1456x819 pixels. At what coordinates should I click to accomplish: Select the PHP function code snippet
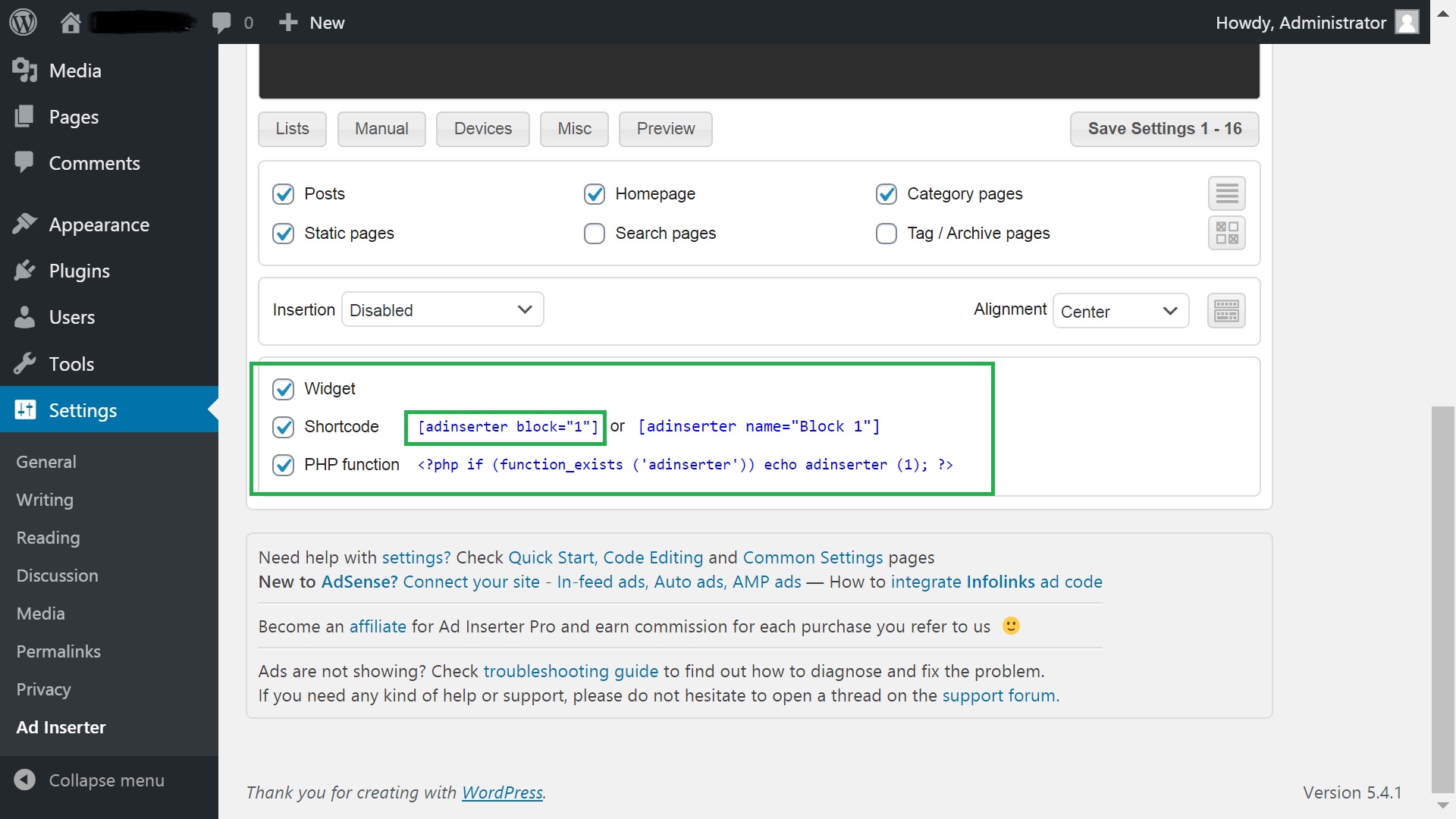[x=685, y=465]
